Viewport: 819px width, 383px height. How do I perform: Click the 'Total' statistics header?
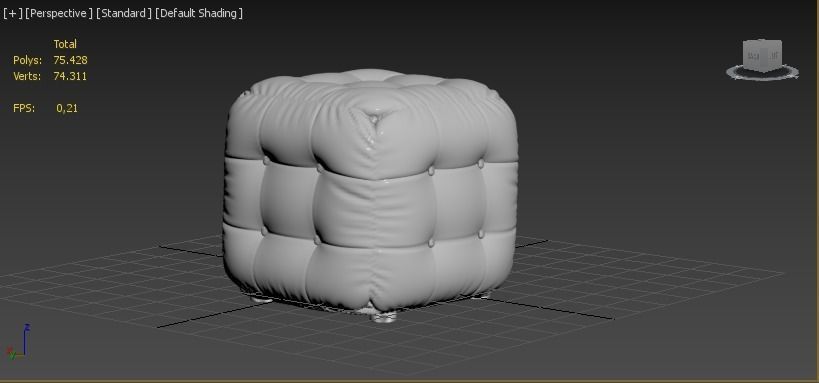[65, 44]
